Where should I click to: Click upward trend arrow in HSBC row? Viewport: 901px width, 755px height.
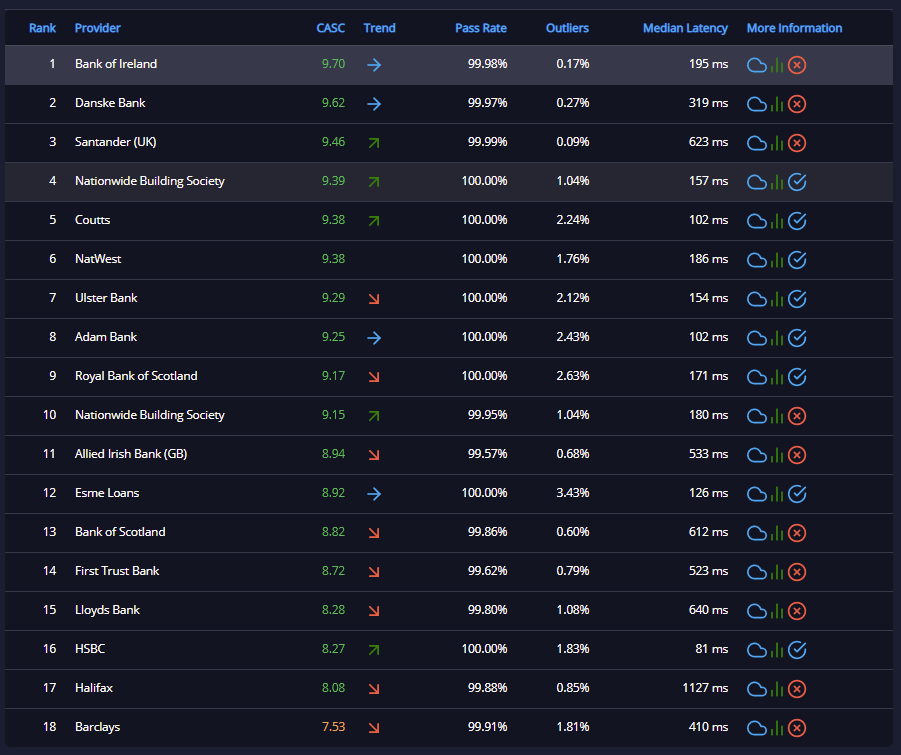click(x=374, y=650)
